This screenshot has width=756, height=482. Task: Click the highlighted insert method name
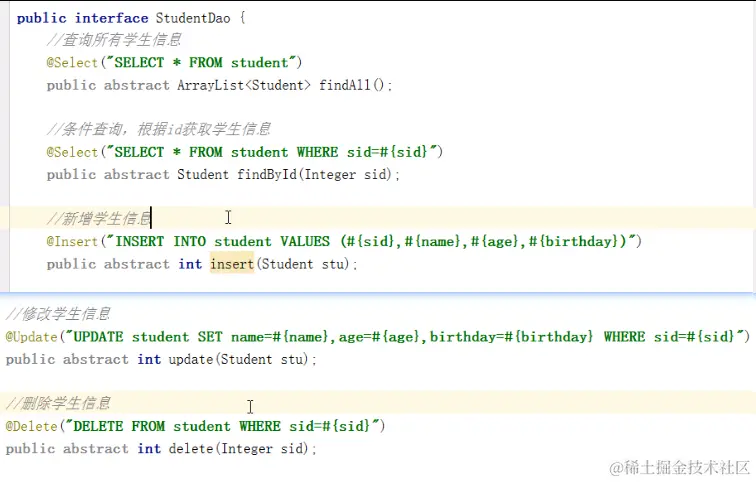pyautogui.click(x=232, y=264)
